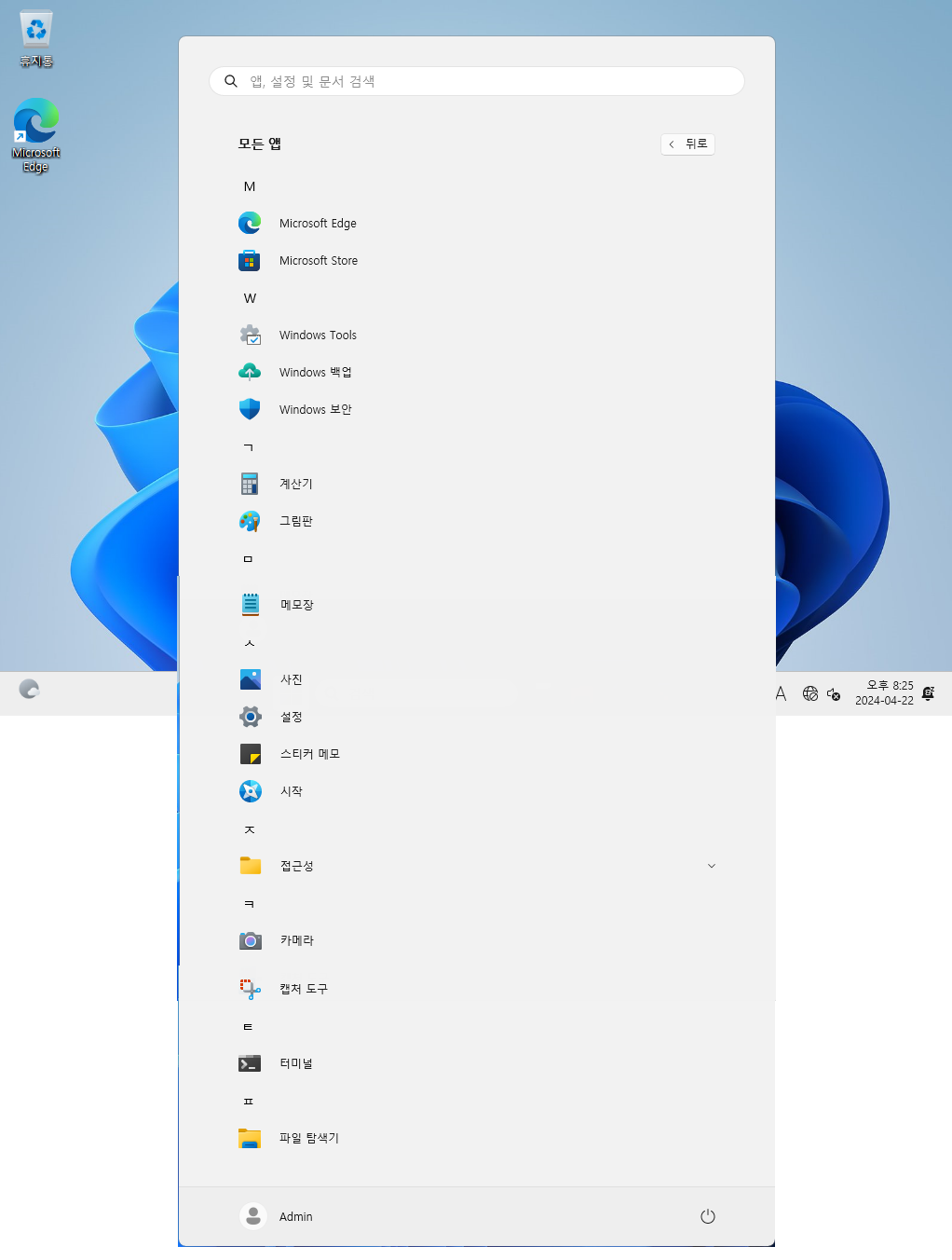Click the search magnifier icon
This screenshot has width=952, height=1260.
231,81
